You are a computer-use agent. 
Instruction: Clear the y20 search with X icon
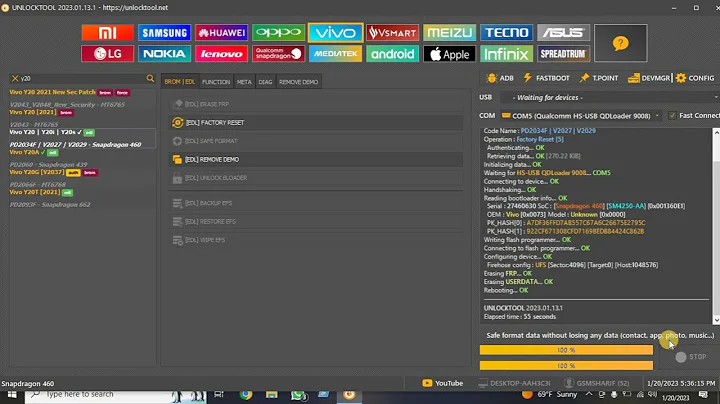(15, 79)
